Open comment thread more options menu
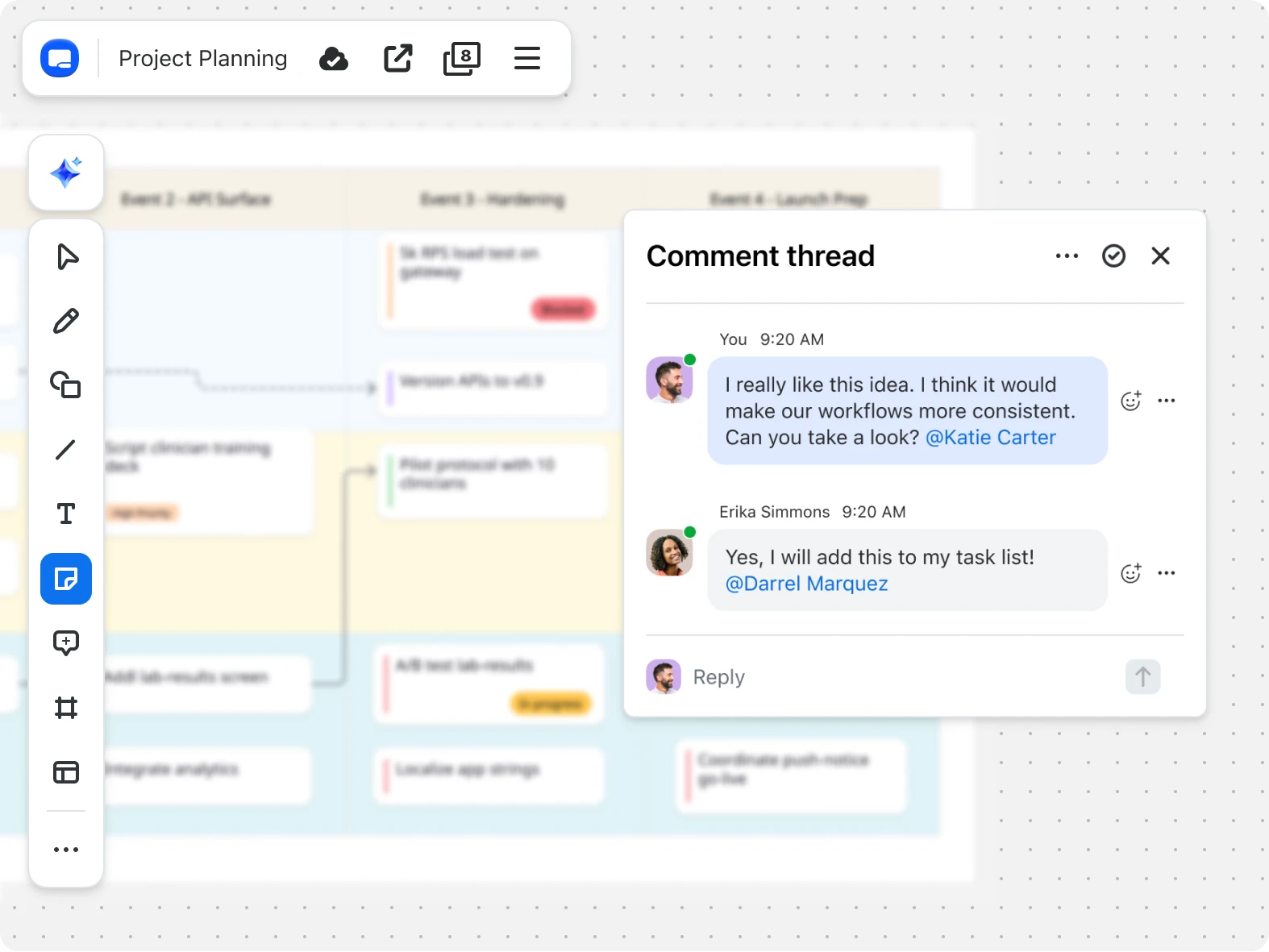The height and width of the screenshot is (952, 1269). pyautogui.click(x=1067, y=256)
